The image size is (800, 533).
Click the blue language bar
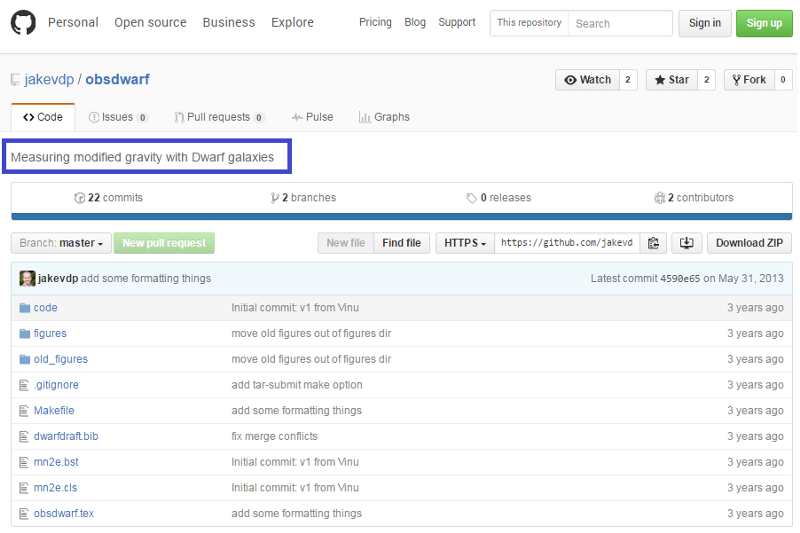(x=402, y=216)
